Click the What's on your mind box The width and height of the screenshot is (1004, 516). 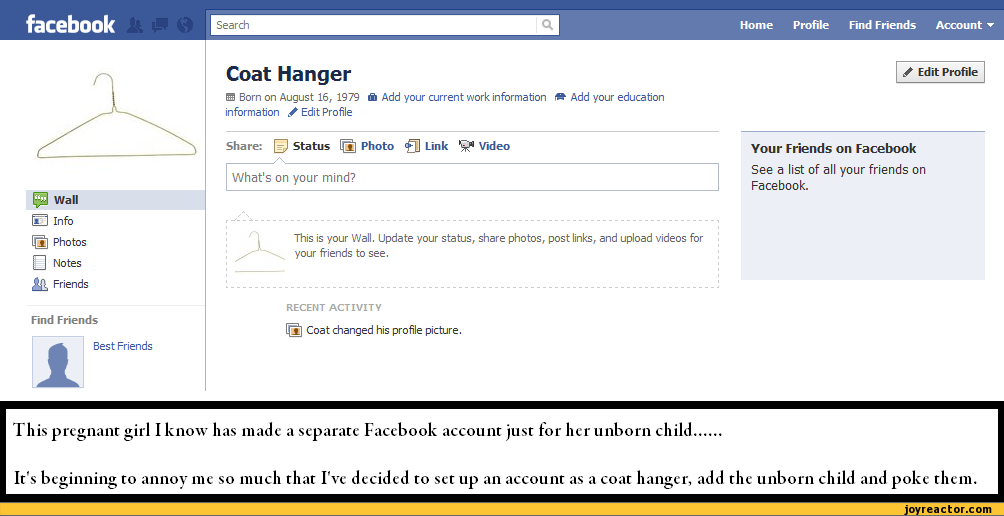472,177
